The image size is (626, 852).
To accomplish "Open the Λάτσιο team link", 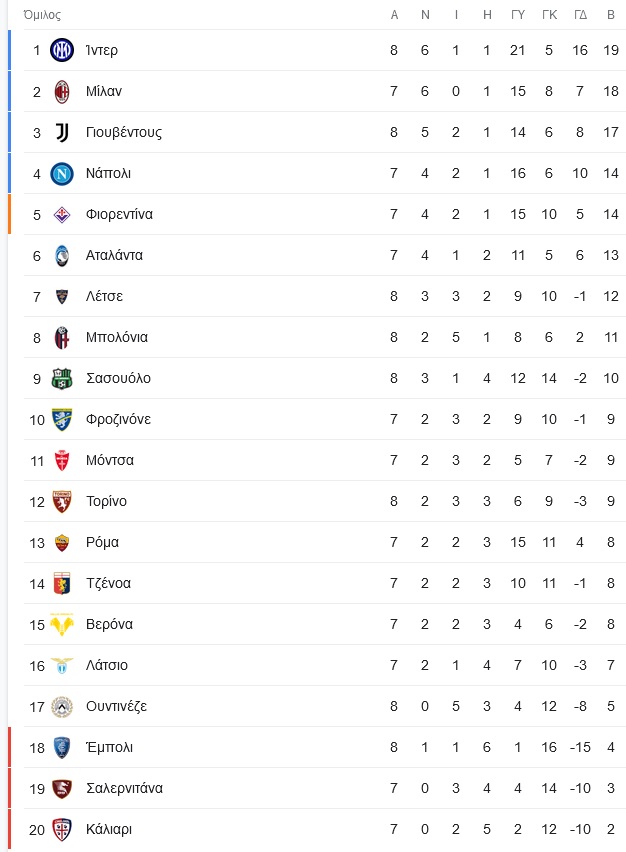I will pos(107,665).
